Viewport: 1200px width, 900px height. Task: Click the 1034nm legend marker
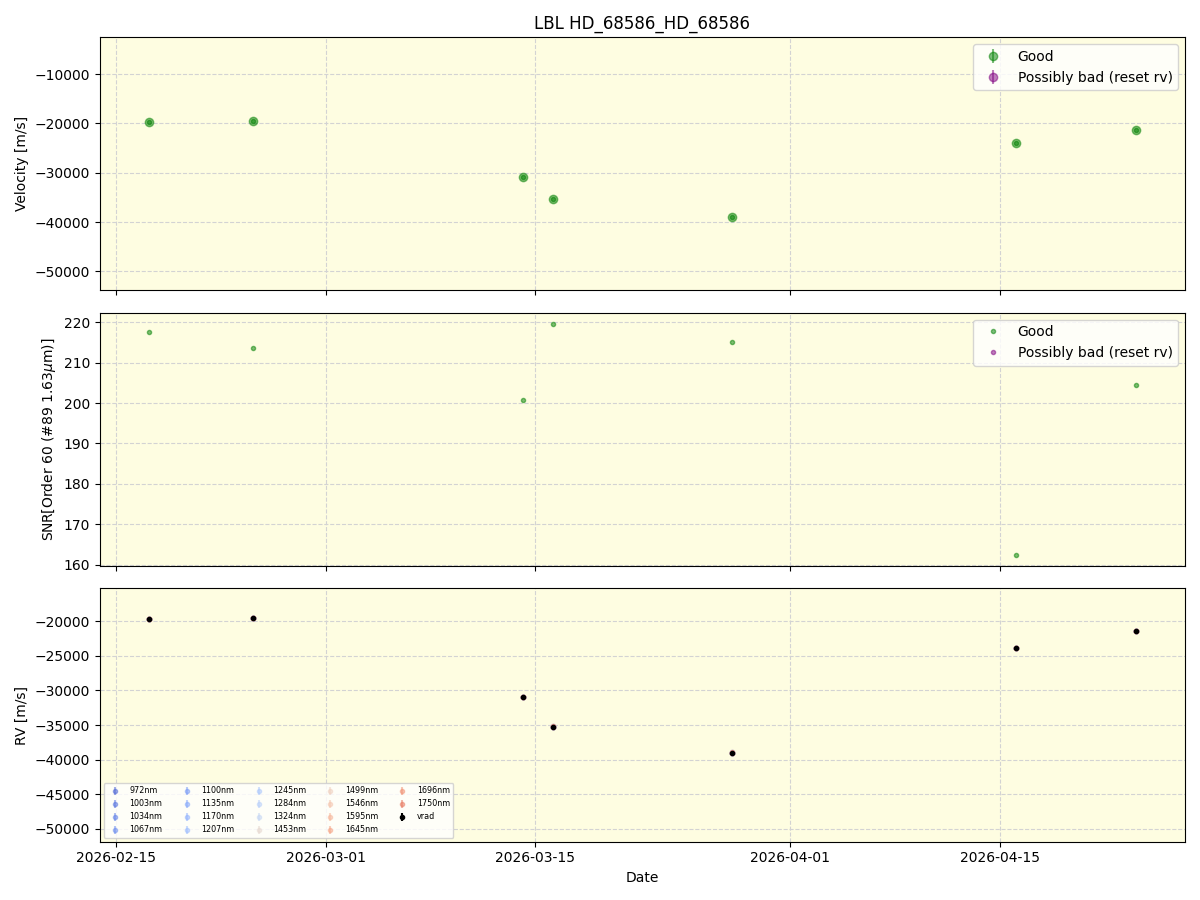[115, 817]
